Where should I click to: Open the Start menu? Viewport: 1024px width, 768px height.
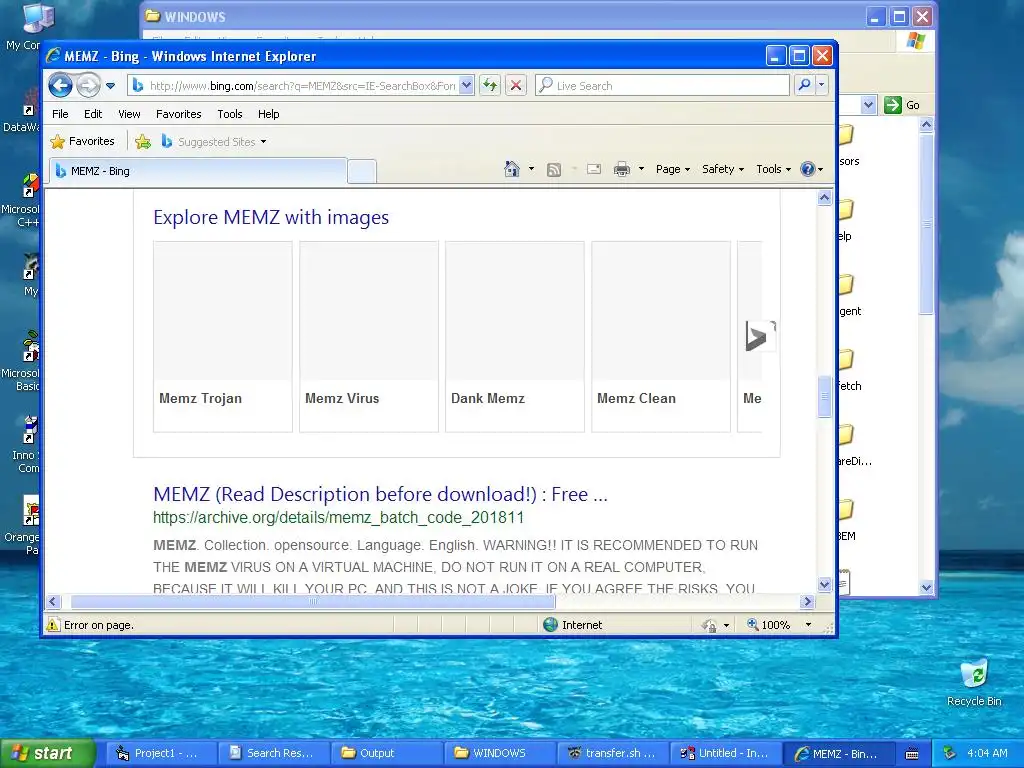click(48, 753)
